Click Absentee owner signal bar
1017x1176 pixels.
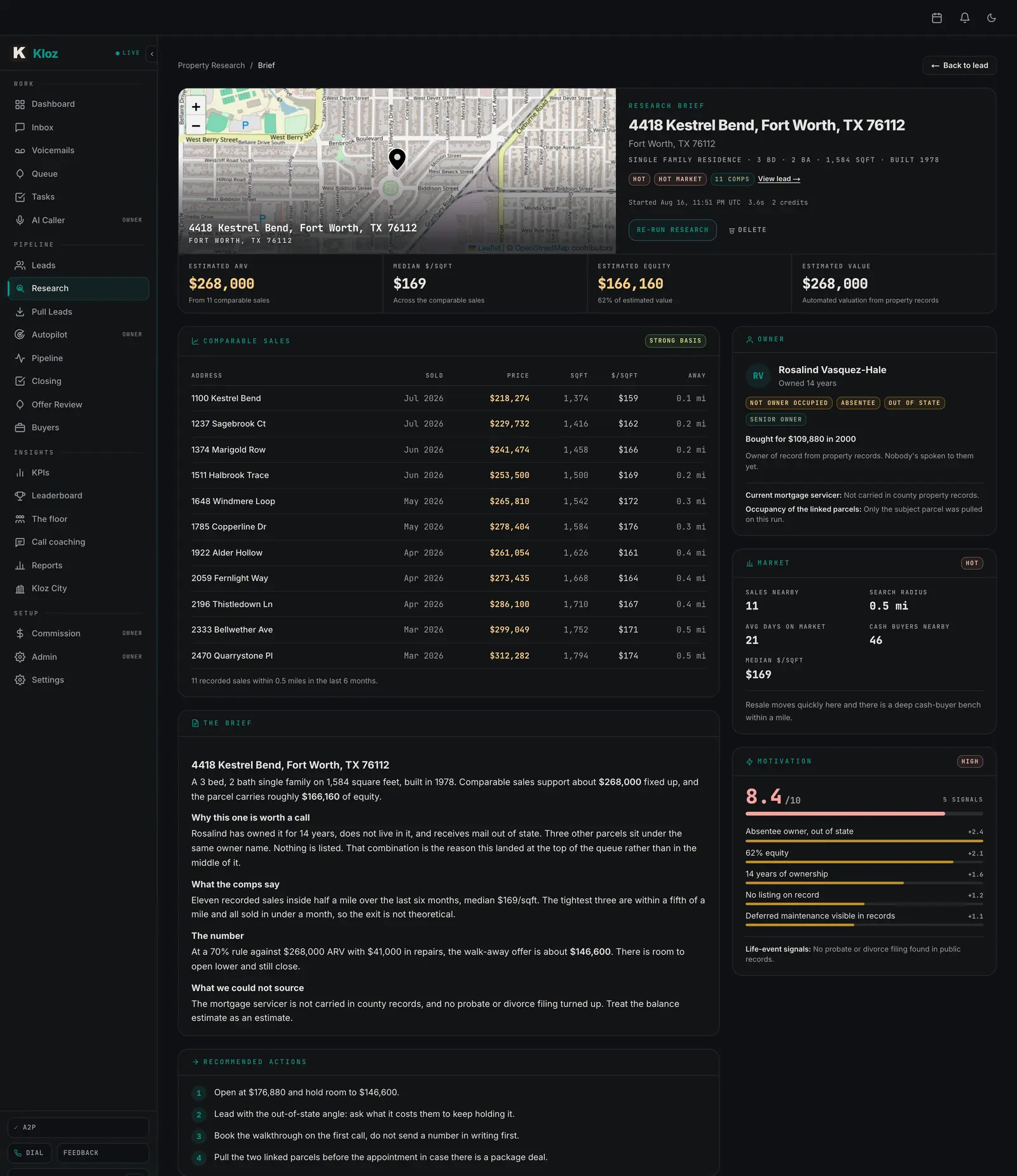[x=864, y=841]
